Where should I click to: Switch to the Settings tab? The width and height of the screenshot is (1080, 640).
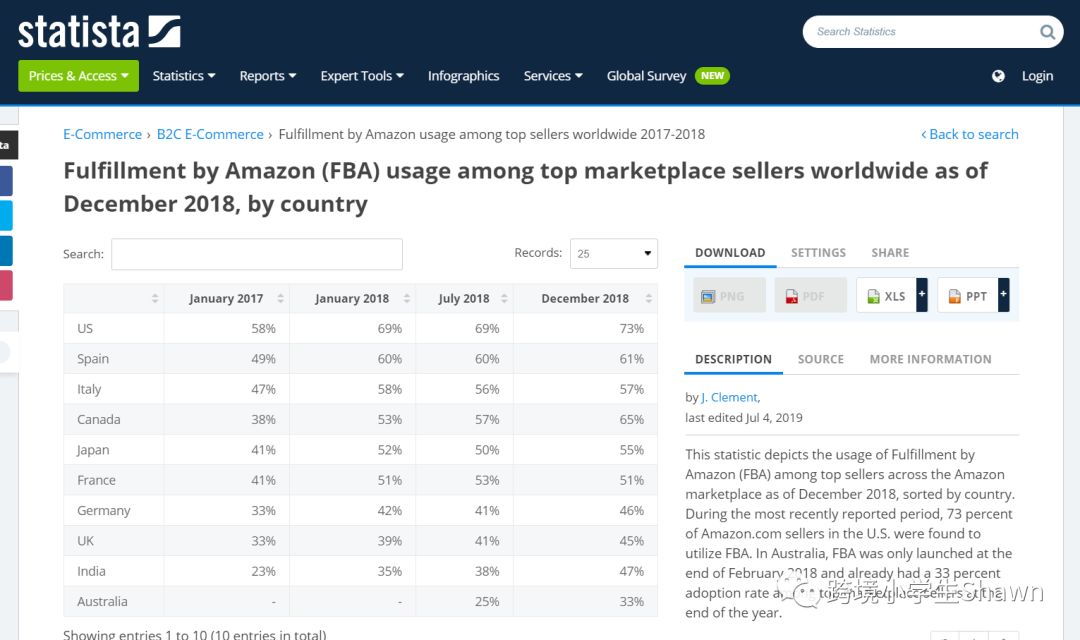click(x=818, y=253)
